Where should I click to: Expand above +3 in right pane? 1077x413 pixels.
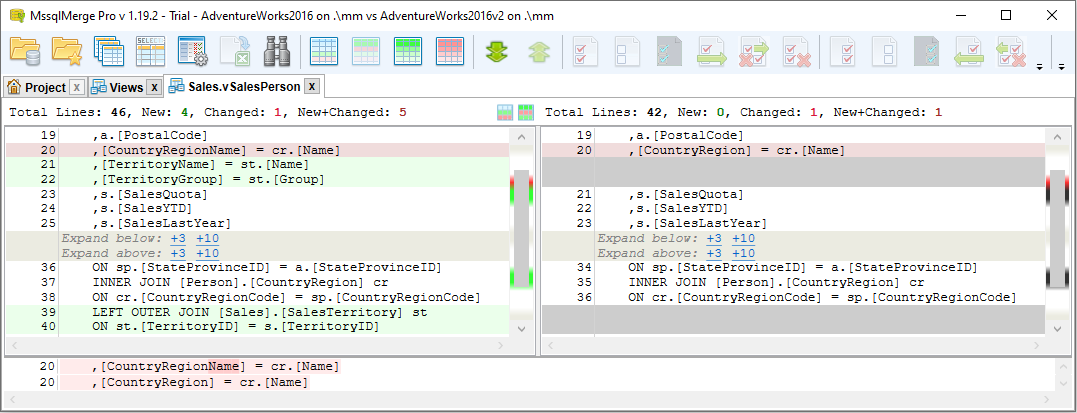(714, 254)
